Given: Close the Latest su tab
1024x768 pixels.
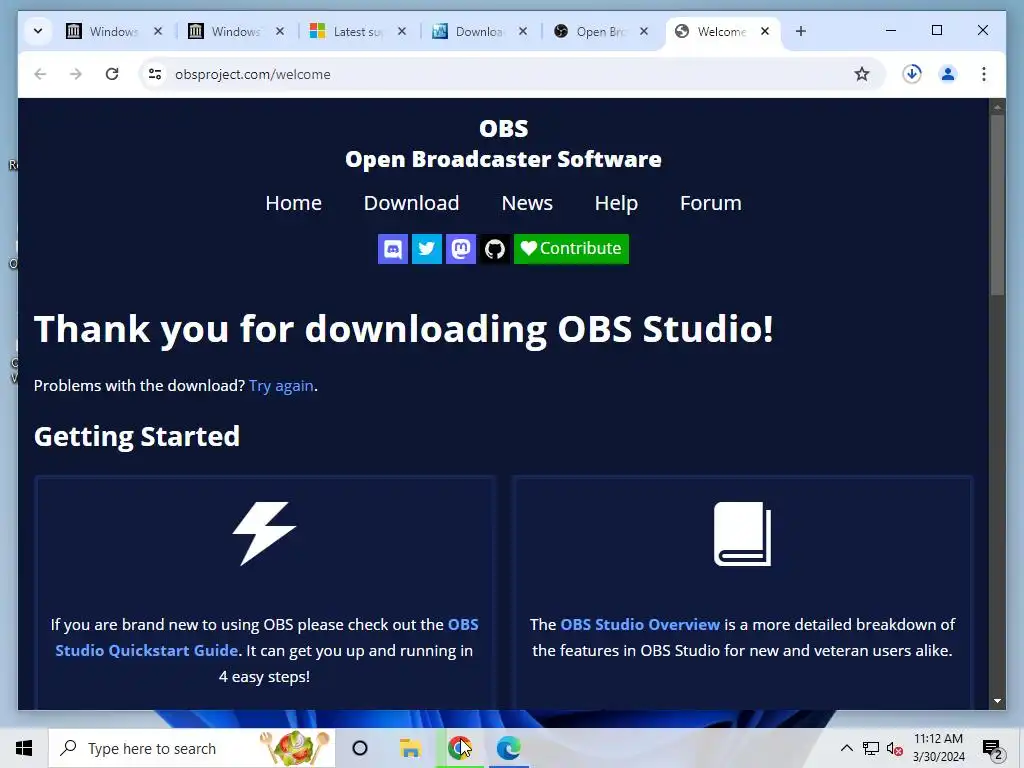Looking at the screenshot, I should 402,31.
